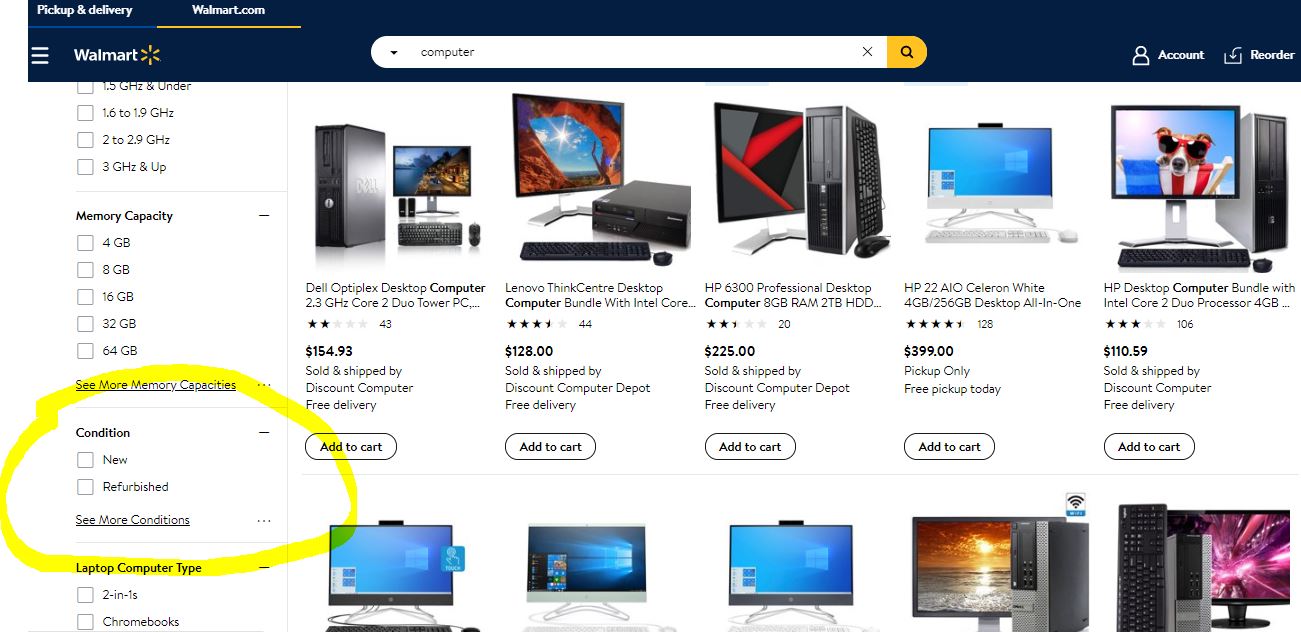Tick the 8 GB memory checkbox
The image size is (1301, 632).
click(x=85, y=270)
